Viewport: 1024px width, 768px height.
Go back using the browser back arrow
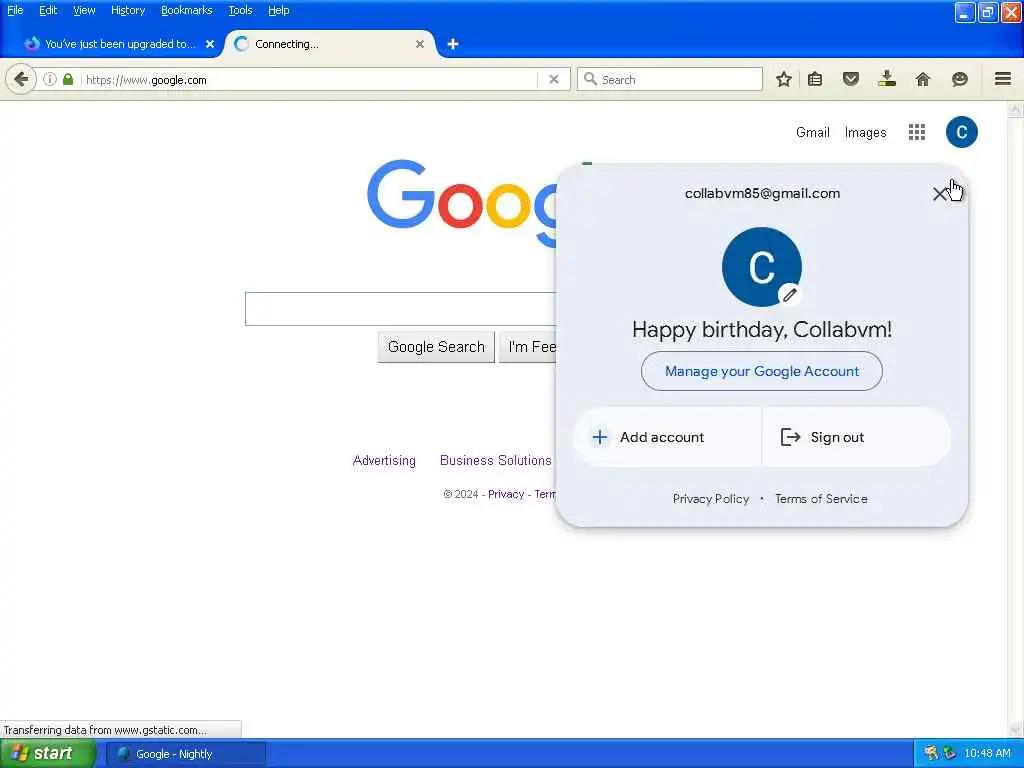[21, 80]
